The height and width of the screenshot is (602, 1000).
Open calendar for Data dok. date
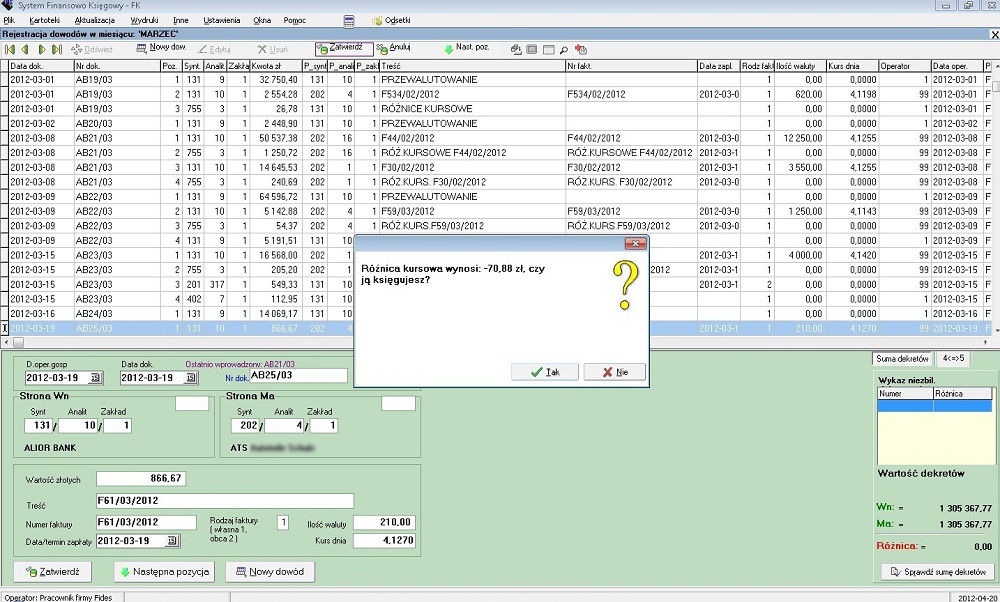point(191,378)
